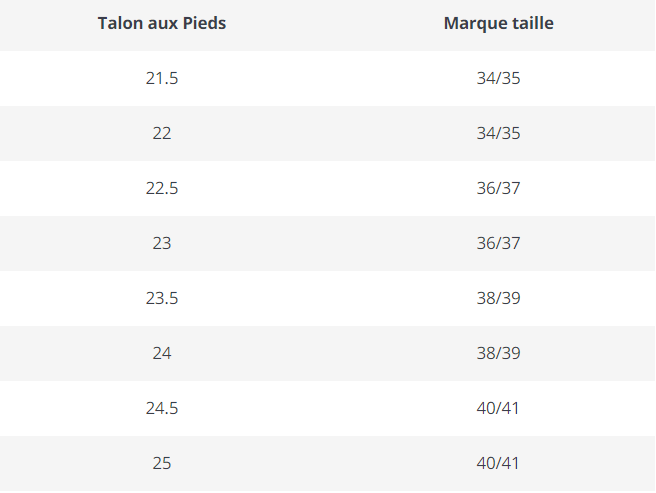This screenshot has height=493, width=656.
Task: Click the 23.5 heel length cell
Action: tap(162, 298)
